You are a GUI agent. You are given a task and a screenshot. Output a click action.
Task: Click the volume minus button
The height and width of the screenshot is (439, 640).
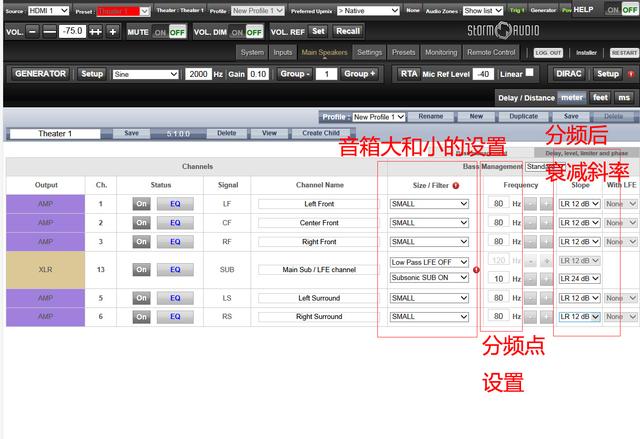31,31
